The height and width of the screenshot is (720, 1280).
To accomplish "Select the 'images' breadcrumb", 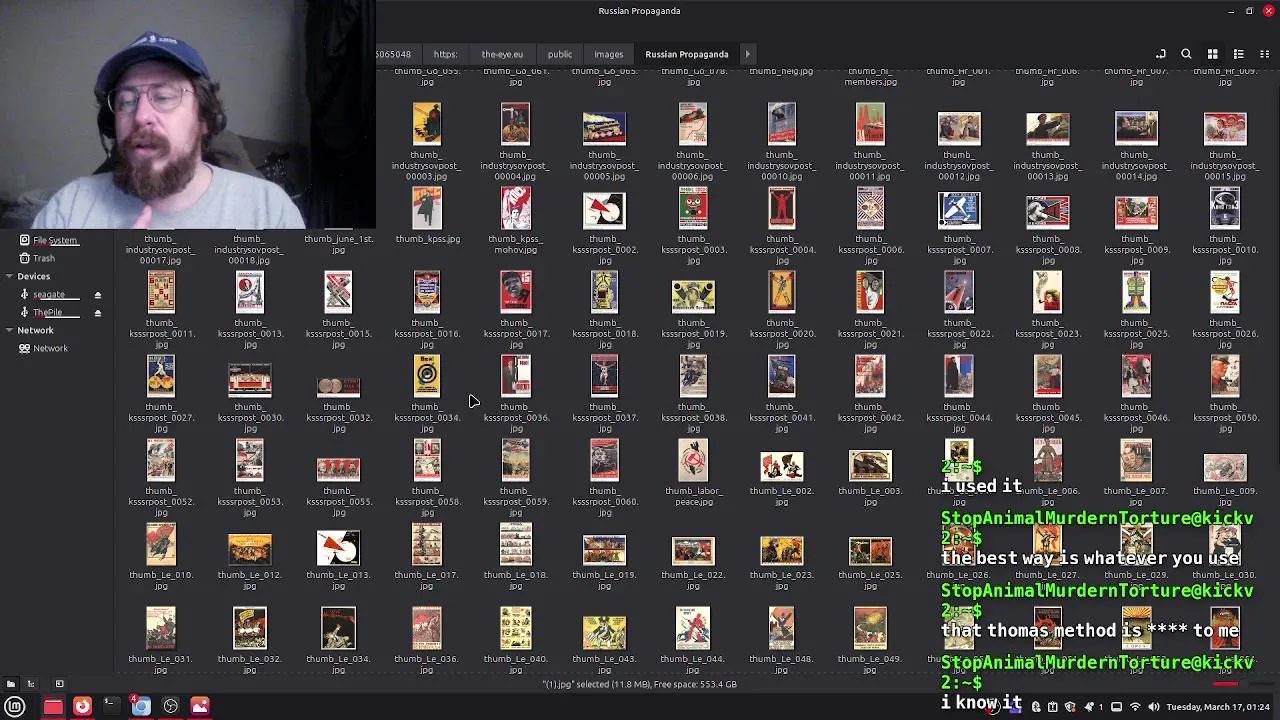I will click(608, 54).
